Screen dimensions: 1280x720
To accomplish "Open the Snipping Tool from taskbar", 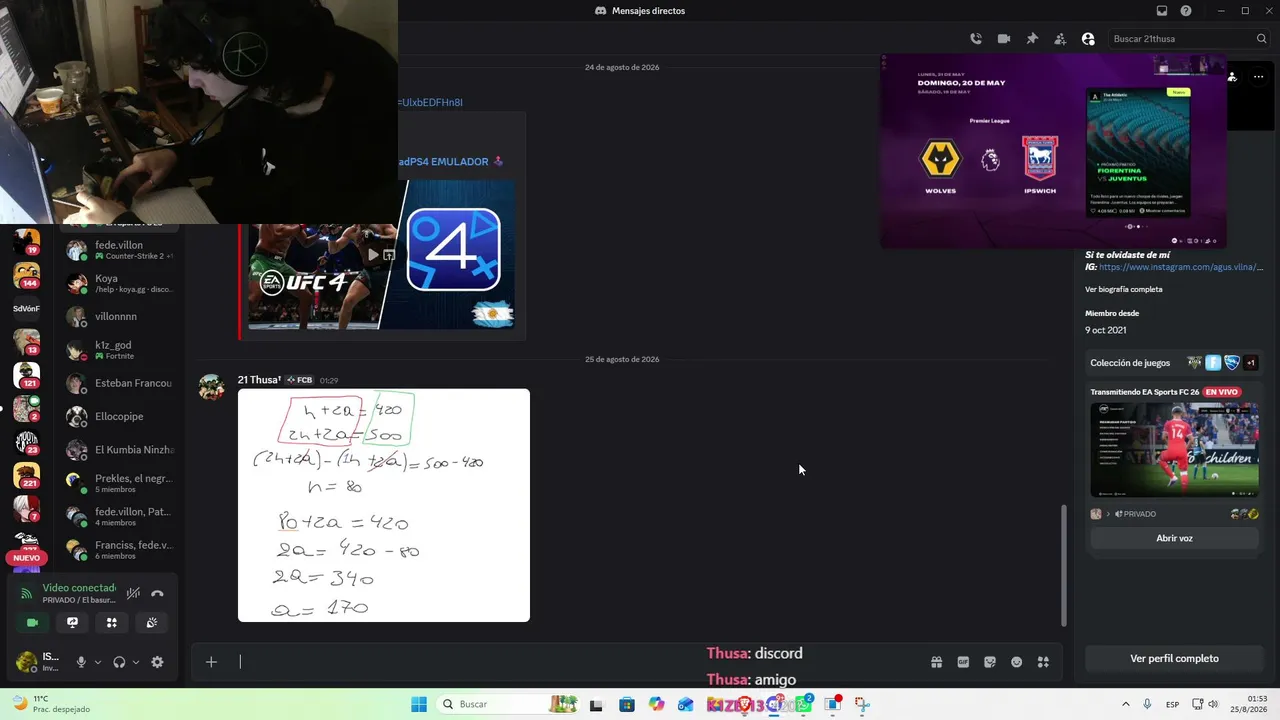I will (x=862, y=704).
